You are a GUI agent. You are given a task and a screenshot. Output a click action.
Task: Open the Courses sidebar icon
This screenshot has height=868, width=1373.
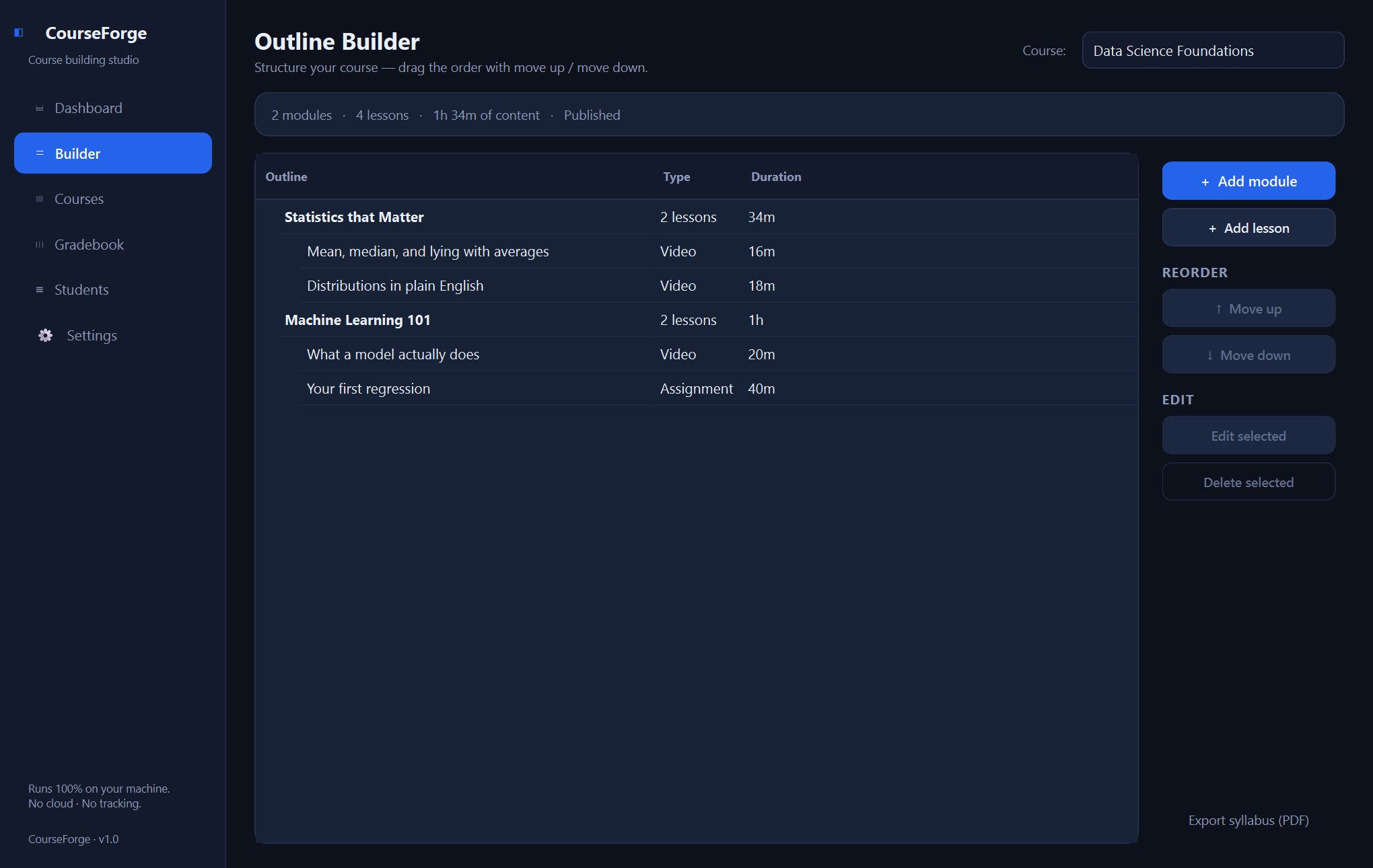(40, 199)
